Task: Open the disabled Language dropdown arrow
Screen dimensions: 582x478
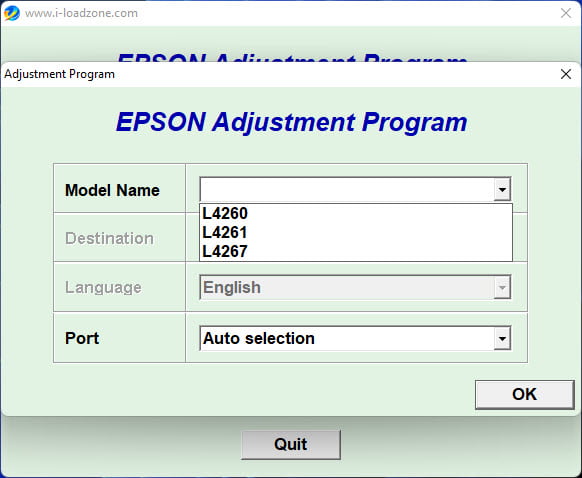Action: (502, 287)
